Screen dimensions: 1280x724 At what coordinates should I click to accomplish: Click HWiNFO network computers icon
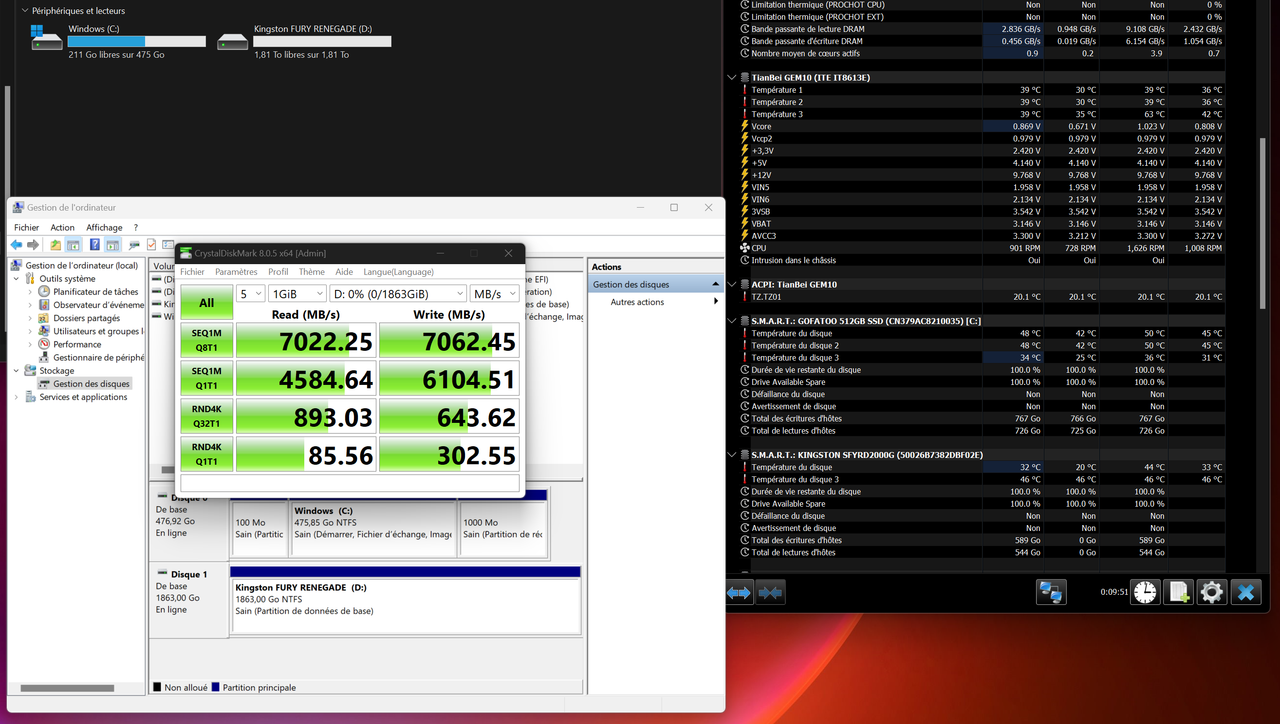click(x=1050, y=592)
